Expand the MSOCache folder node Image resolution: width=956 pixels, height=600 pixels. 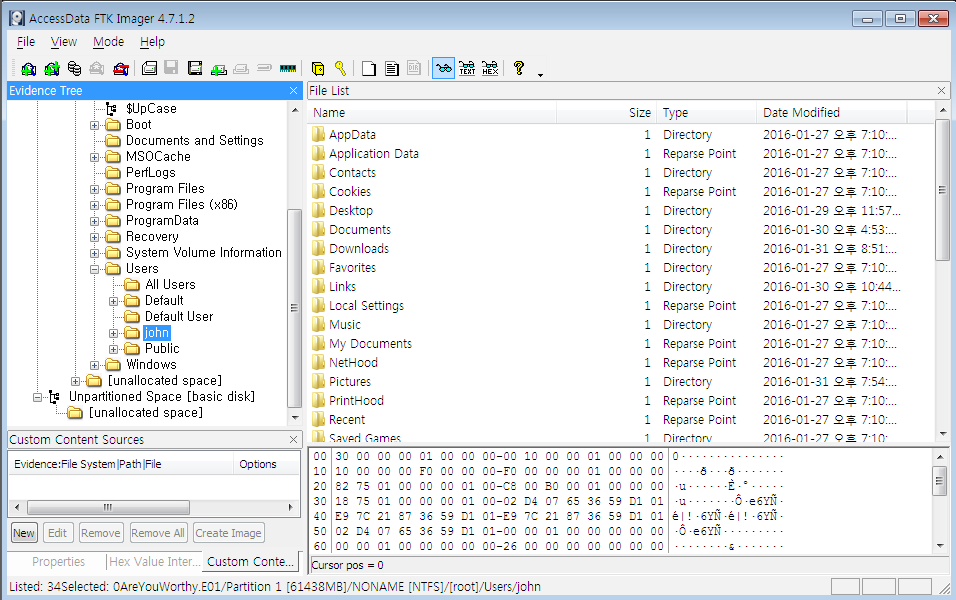(x=95, y=157)
